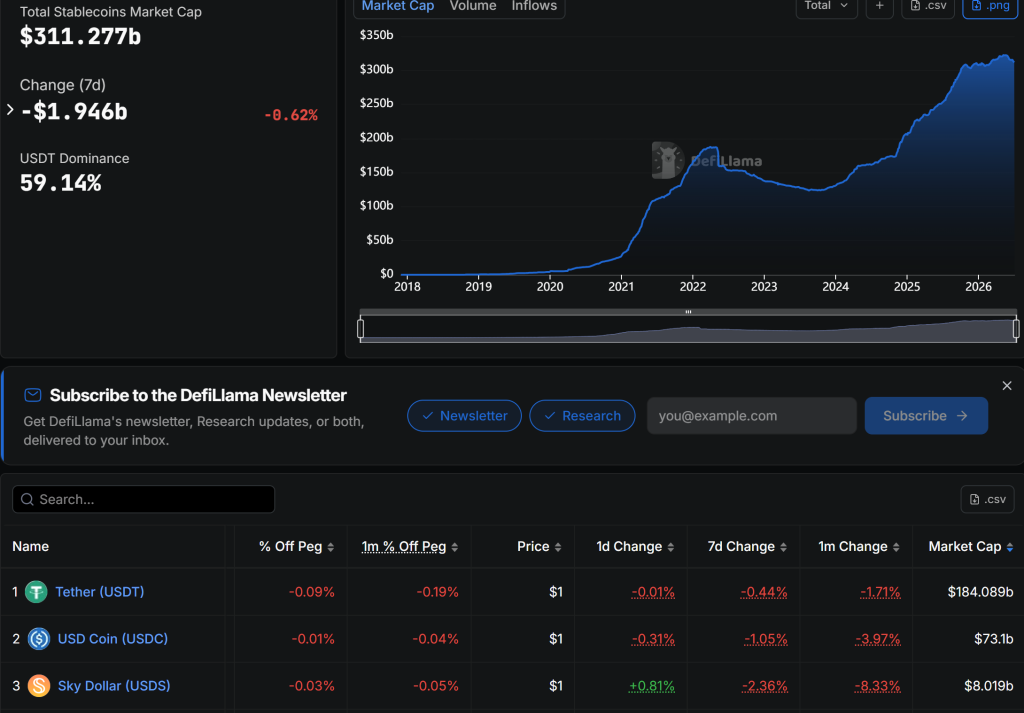This screenshot has width=1024, height=713.
Task: Sort table by 1m Change
Action: point(859,547)
